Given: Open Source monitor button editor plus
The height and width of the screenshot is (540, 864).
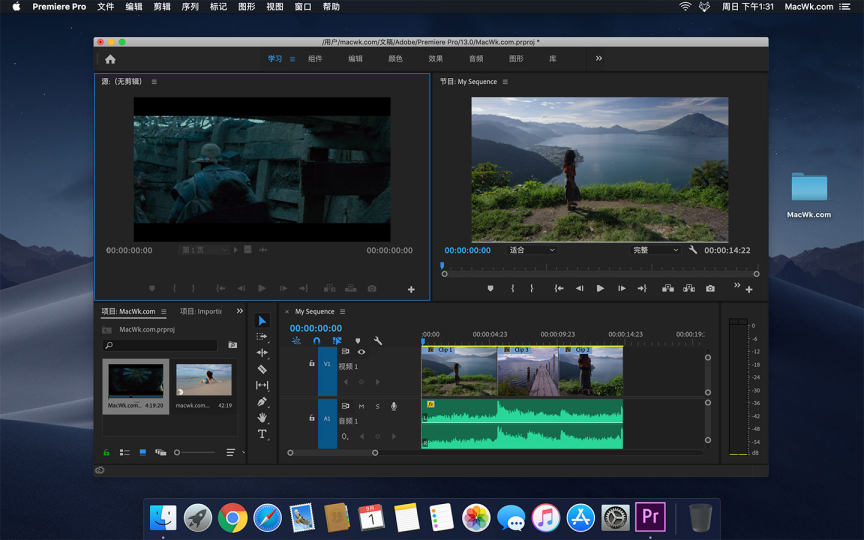Looking at the screenshot, I should tap(411, 289).
